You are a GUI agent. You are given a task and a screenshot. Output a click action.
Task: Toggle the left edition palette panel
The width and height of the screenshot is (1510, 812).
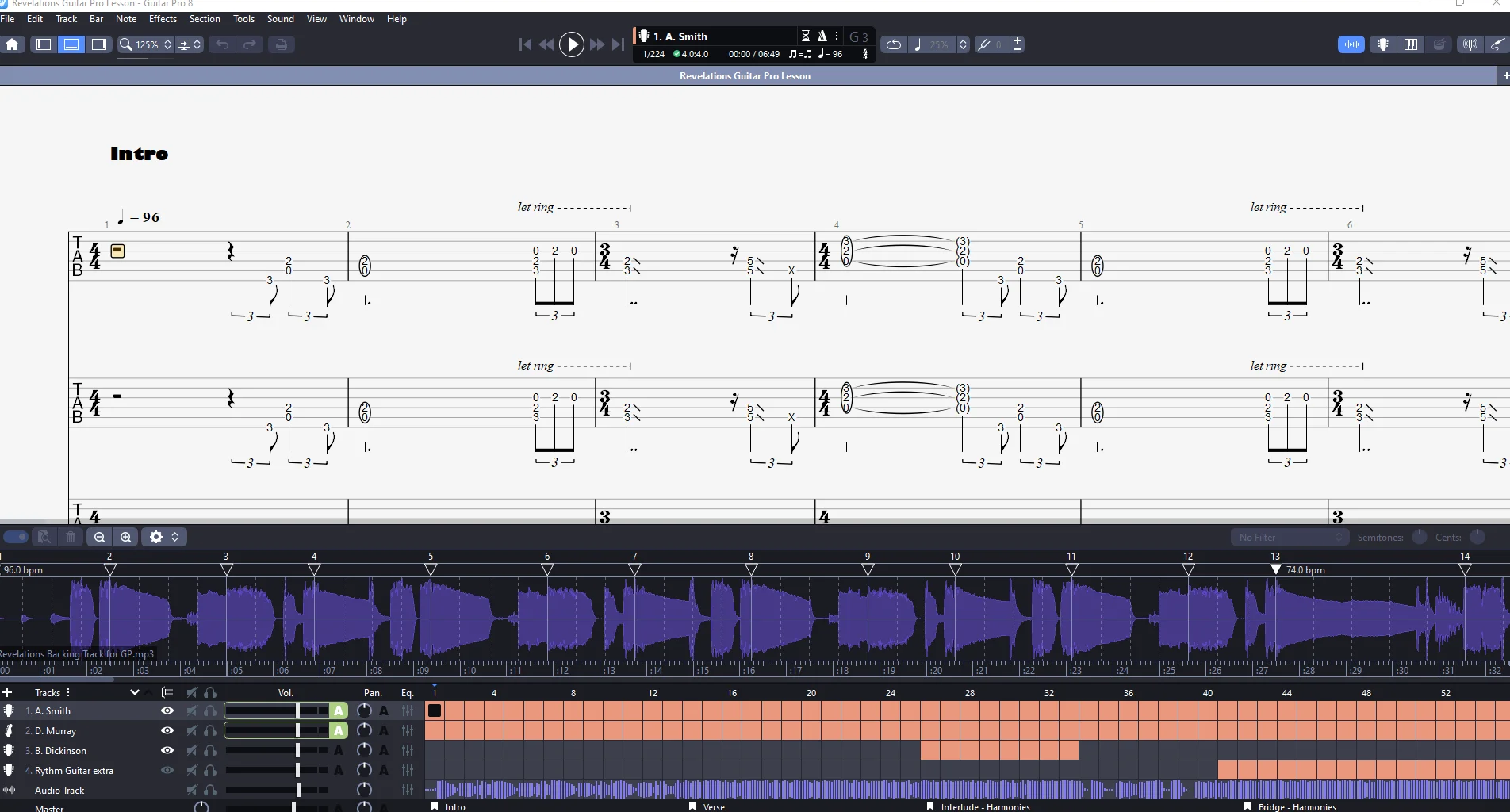coord(44,44)
